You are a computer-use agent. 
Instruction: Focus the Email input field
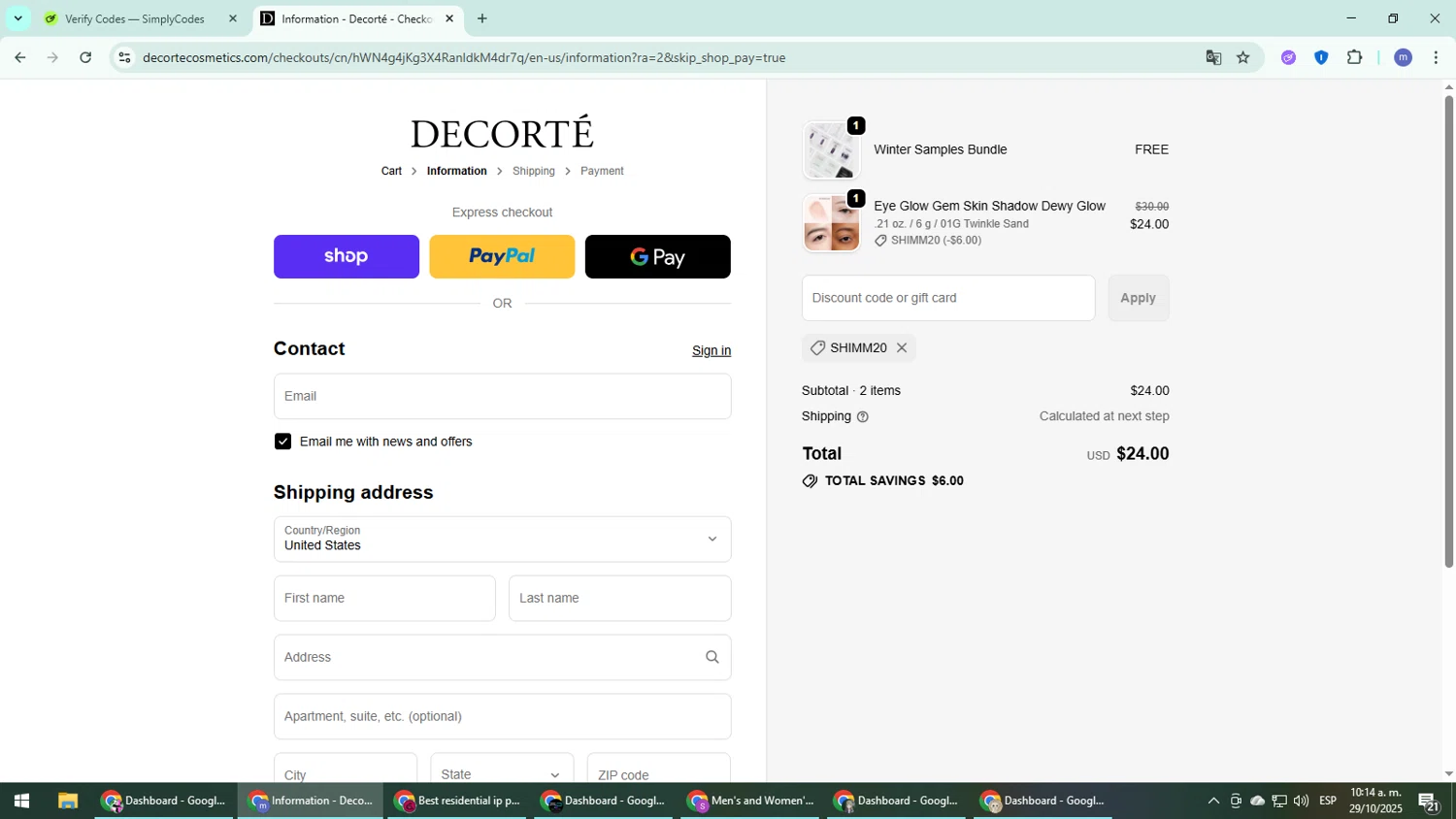[x=502, y=396]
